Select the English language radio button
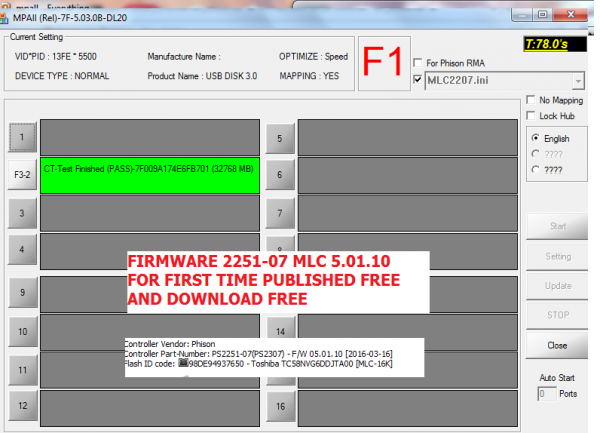600x433 pixels. tap(536, 138)
